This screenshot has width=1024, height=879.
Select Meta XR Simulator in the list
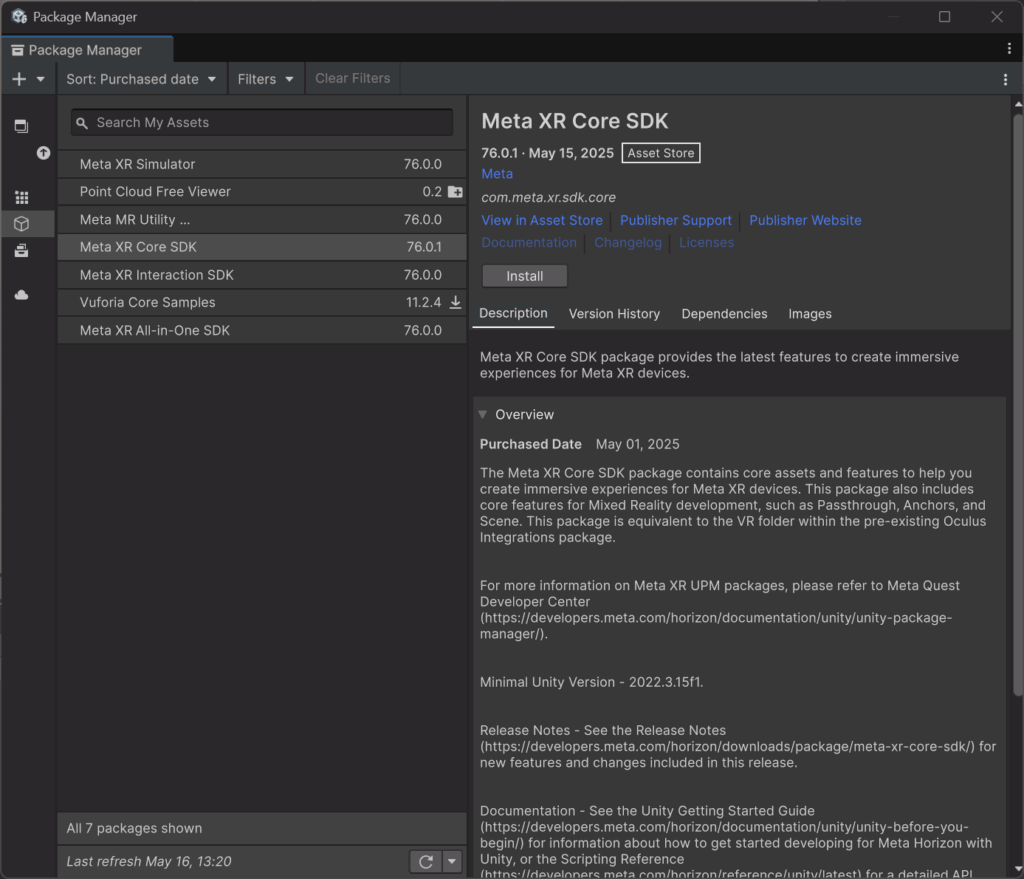262,164
